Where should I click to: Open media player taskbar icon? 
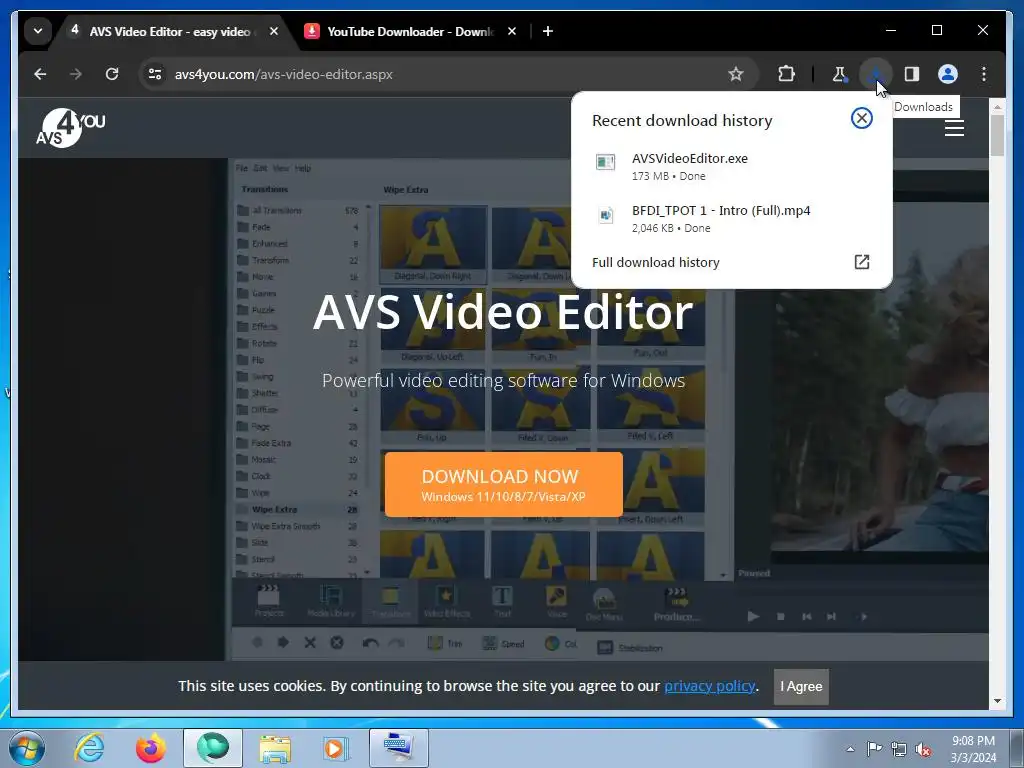pyautogui.click(x=337, y=748)
